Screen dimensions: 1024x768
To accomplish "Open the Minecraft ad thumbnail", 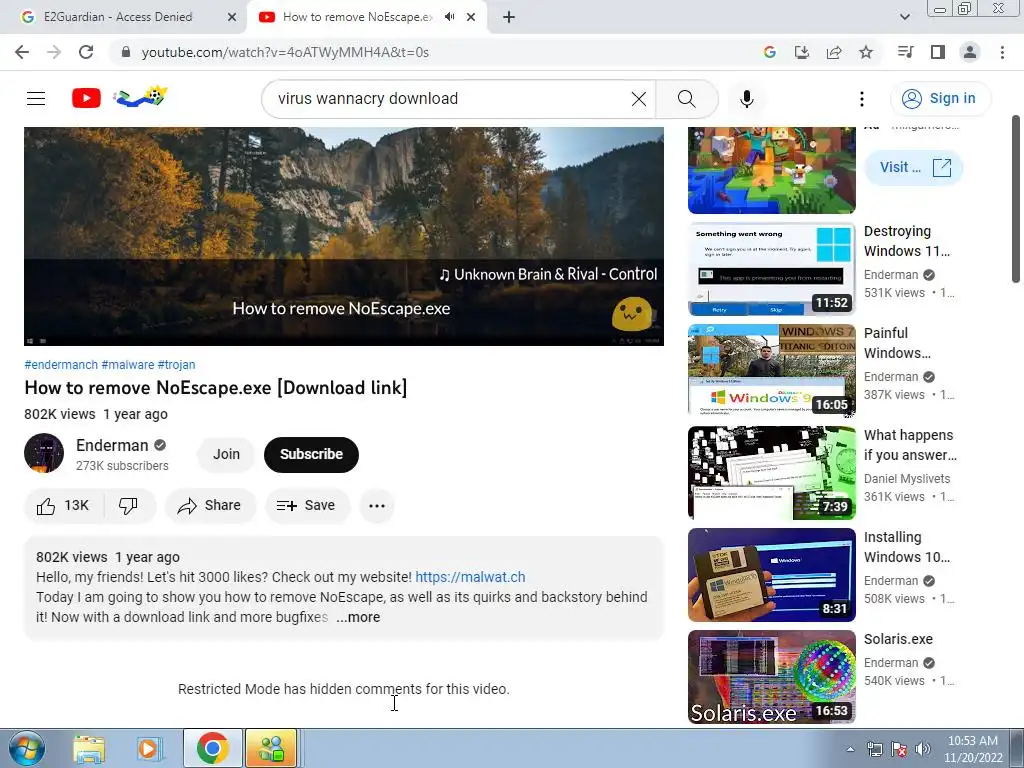I will pyautogui.click(x=771, y=170).
